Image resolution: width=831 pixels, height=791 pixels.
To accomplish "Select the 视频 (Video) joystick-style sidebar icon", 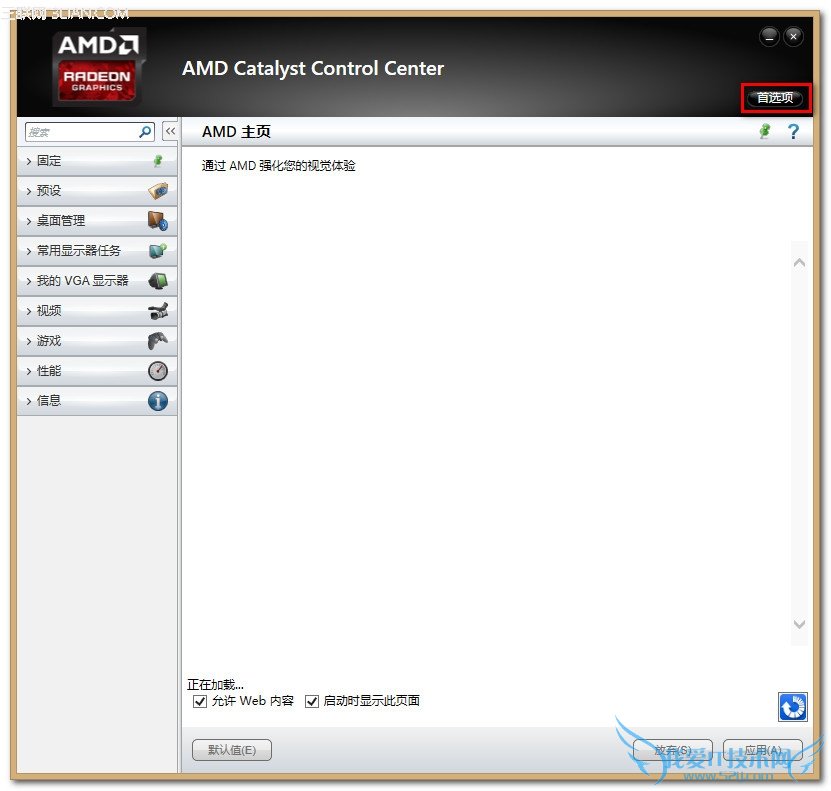I will pyautogui.click(x=157, y=311).
